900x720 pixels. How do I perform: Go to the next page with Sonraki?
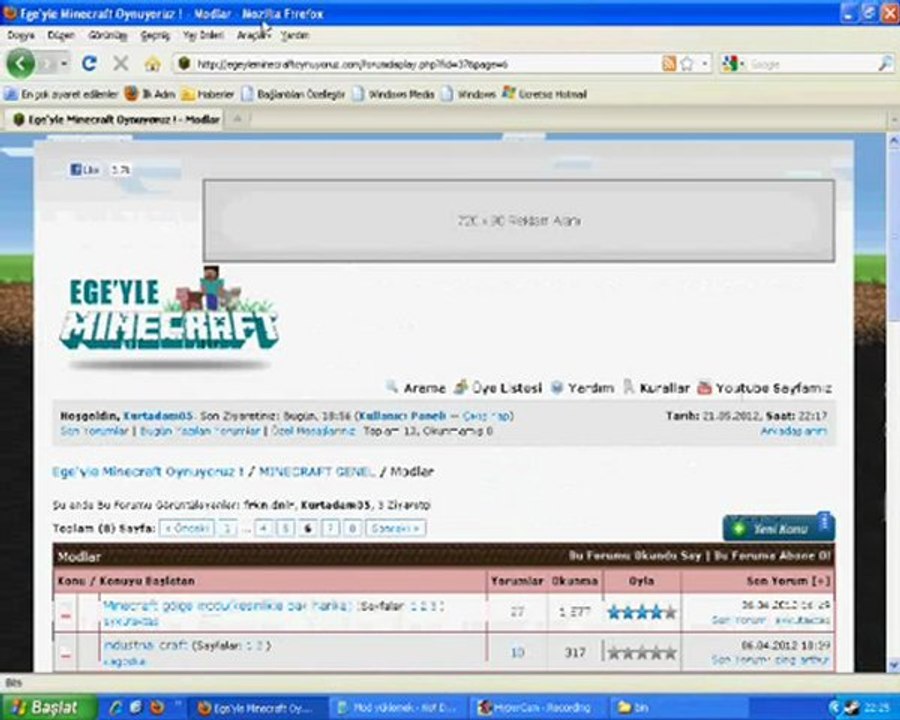[x=396, y=528]
